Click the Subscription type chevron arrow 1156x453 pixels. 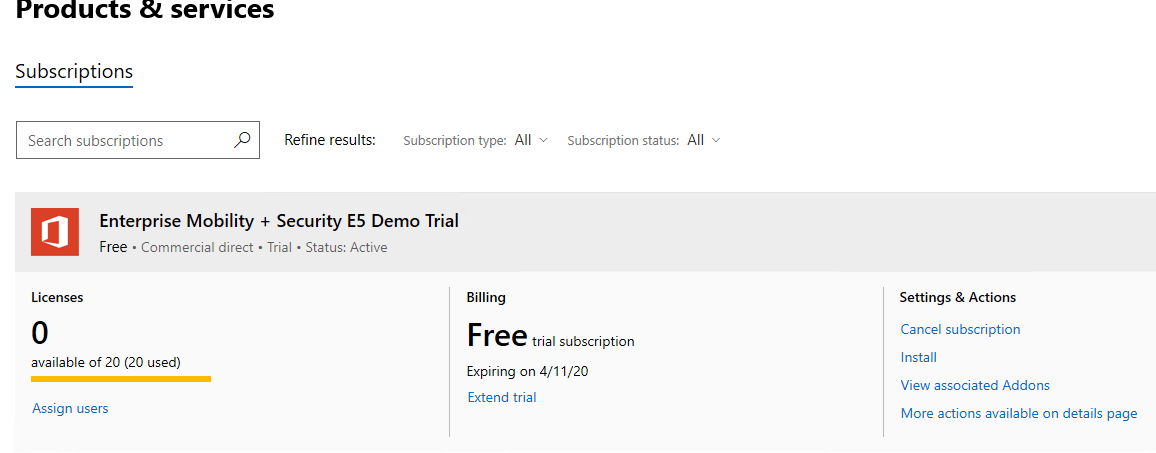543,140
